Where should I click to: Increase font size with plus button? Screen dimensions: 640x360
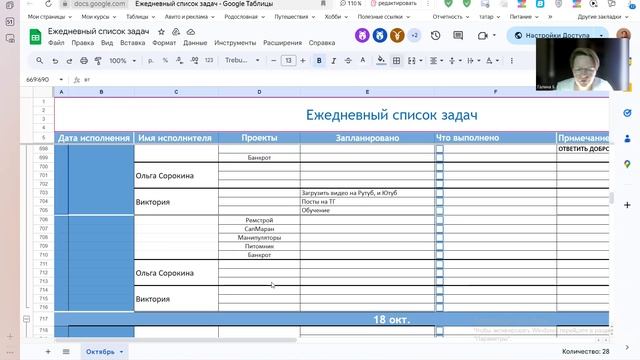click(303, 60)
